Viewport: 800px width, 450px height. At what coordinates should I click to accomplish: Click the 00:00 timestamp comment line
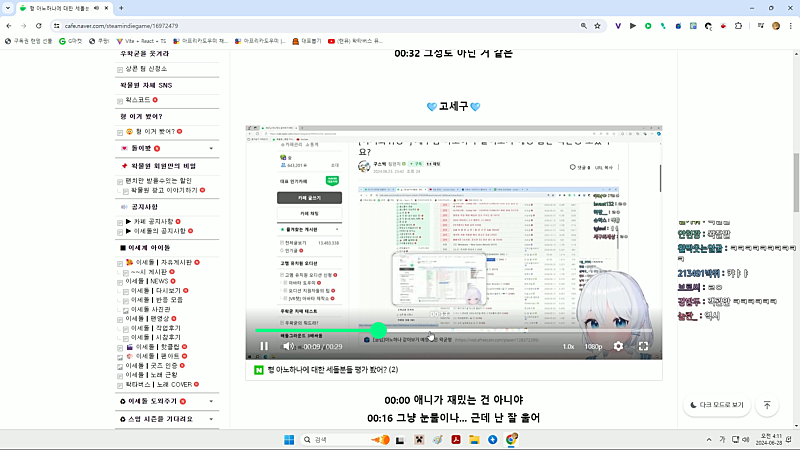[x=454, y=400]
